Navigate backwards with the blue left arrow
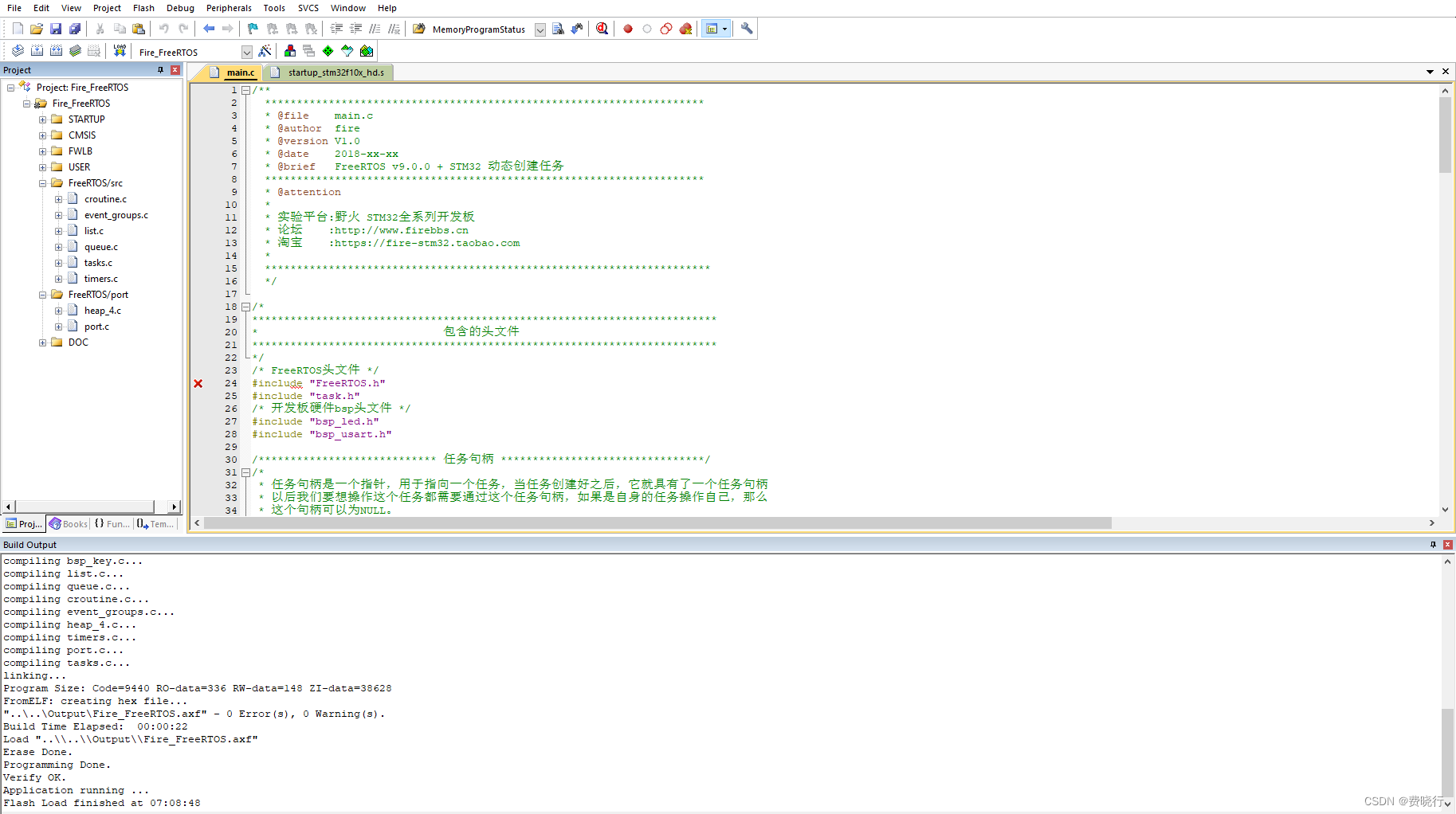 click(x=209, y=29)
